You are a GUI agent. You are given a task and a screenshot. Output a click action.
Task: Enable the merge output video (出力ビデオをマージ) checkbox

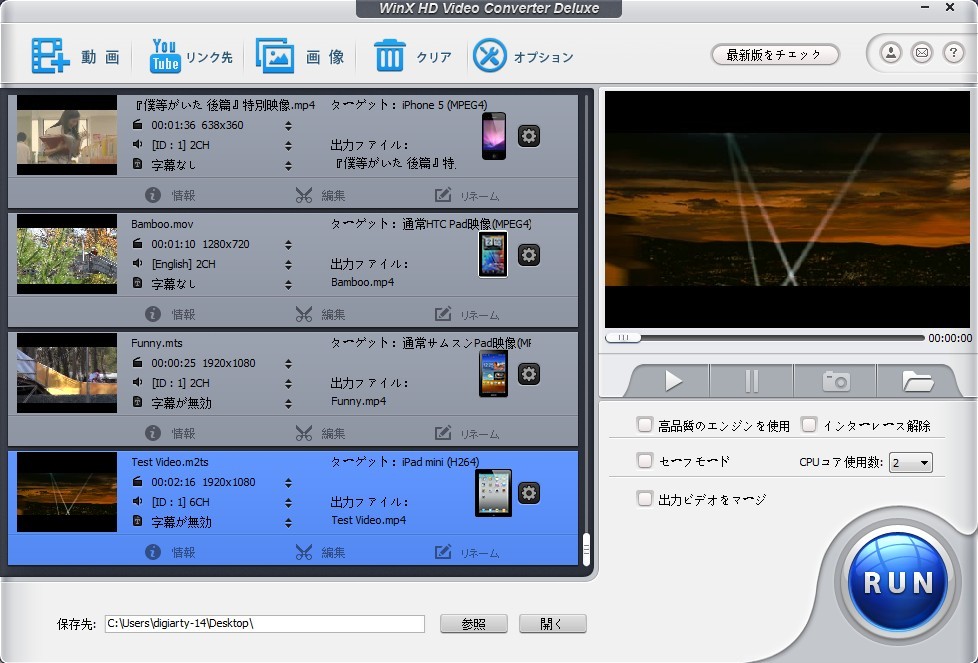pos(645,498)
